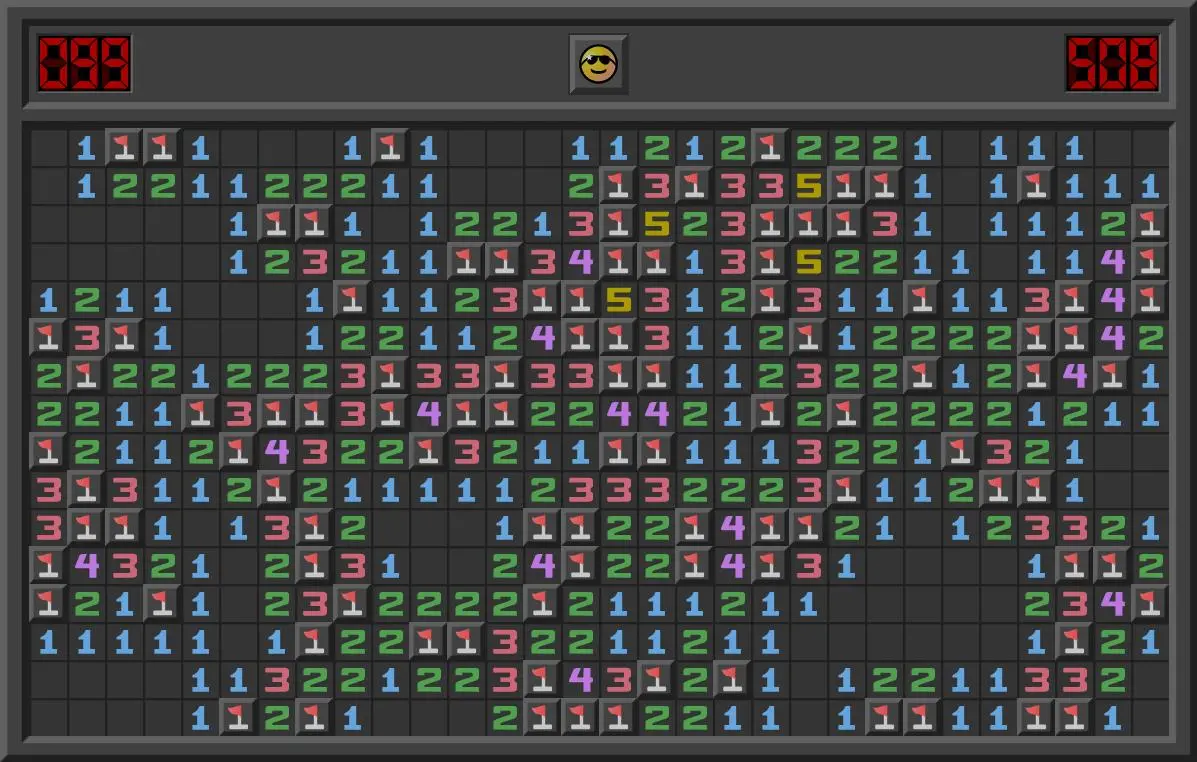This screenshot has width=1197, height=762.
Task: Click the purple 4 in the seventh row
Action: pos(1075,376)
